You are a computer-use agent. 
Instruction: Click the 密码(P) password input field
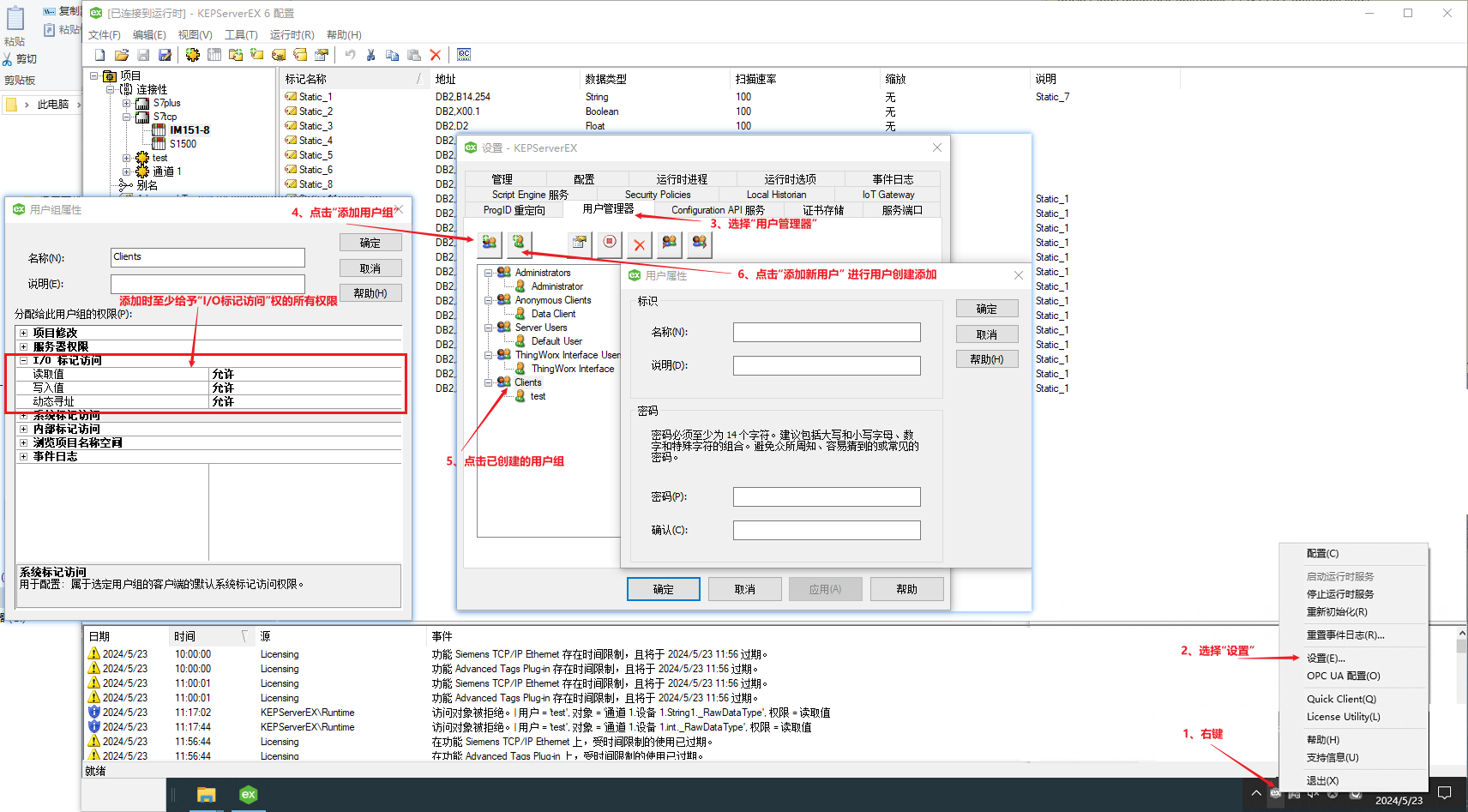click(x=826, y=497)
